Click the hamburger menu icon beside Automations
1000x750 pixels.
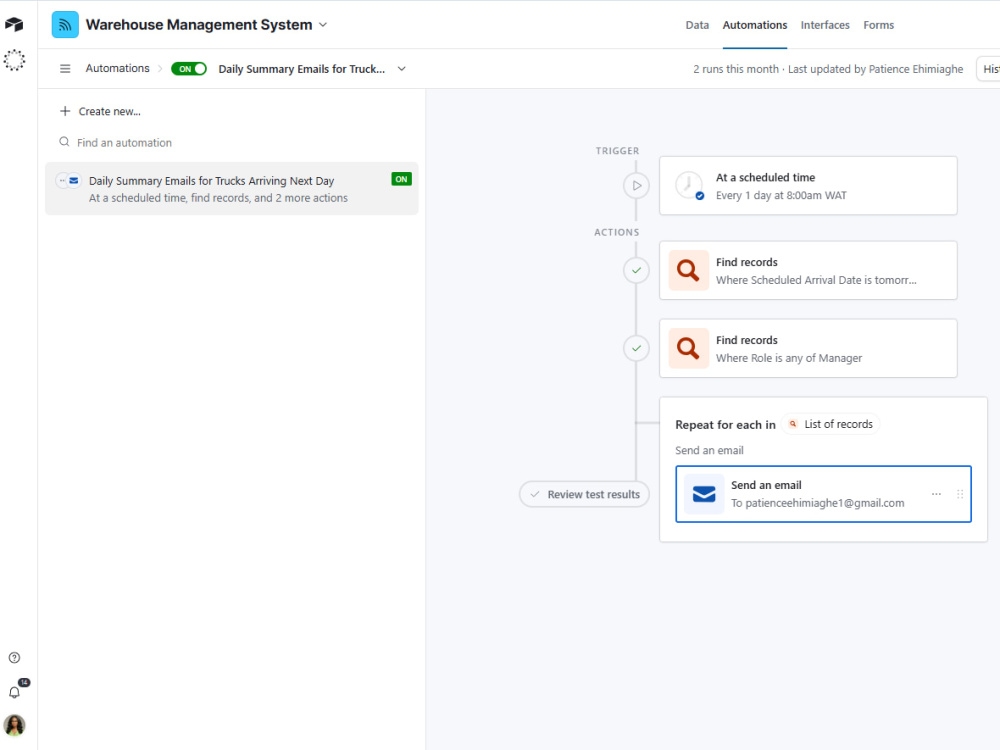pos(65,68)
